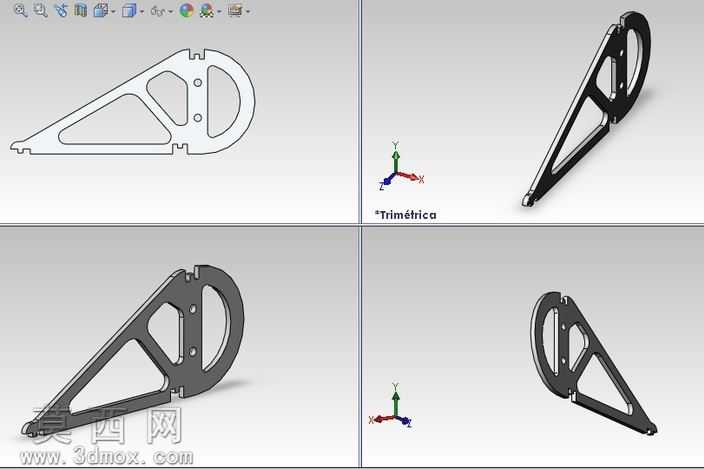Expand the View Orientation dropdown arrow
Viewport: 704px width, 469px height.
pos(113,11)
